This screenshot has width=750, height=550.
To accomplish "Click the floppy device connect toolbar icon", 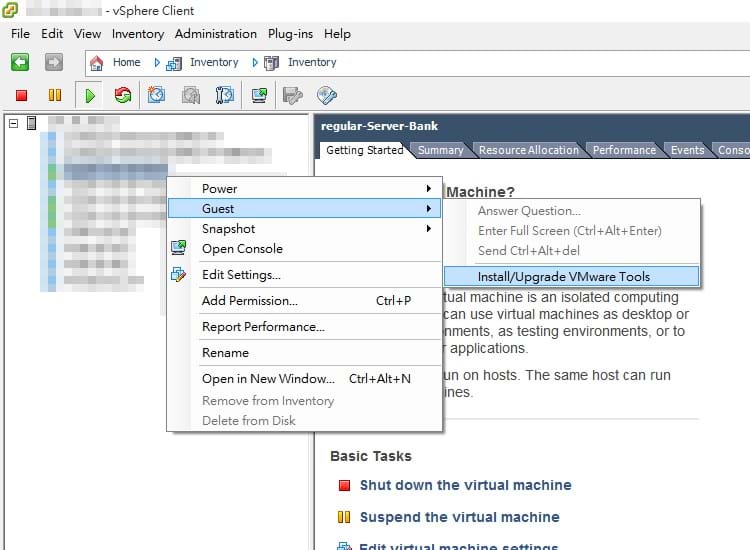I will tap(292, 95).
